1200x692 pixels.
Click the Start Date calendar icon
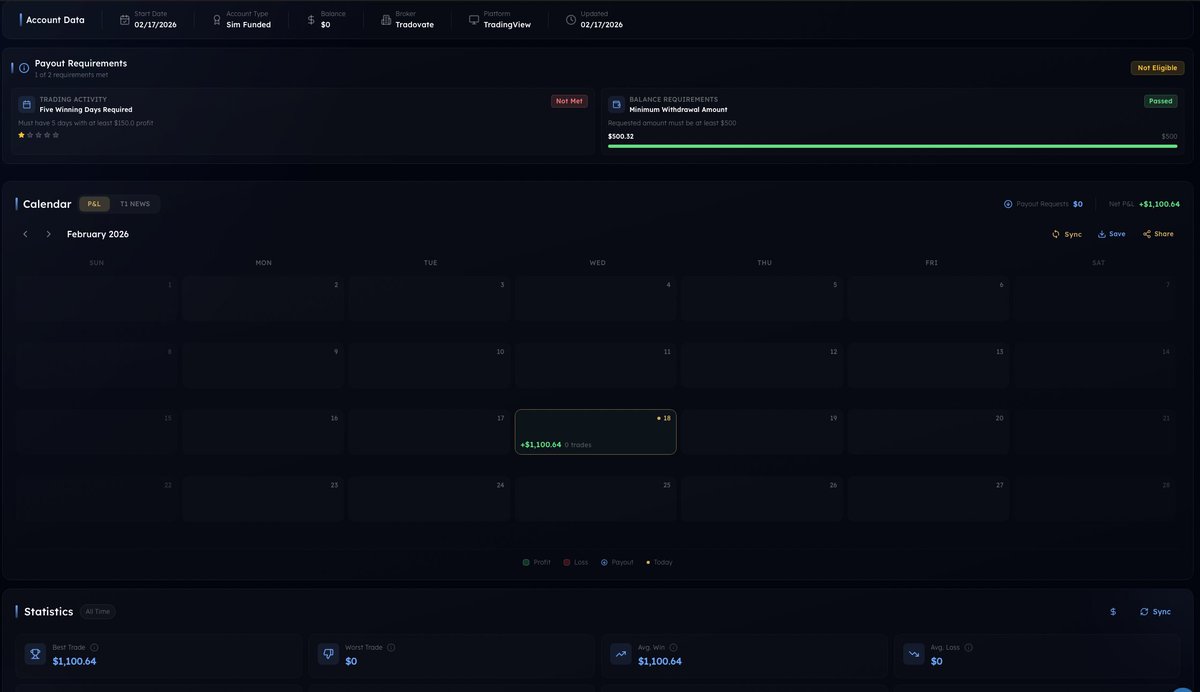point(124,19)
